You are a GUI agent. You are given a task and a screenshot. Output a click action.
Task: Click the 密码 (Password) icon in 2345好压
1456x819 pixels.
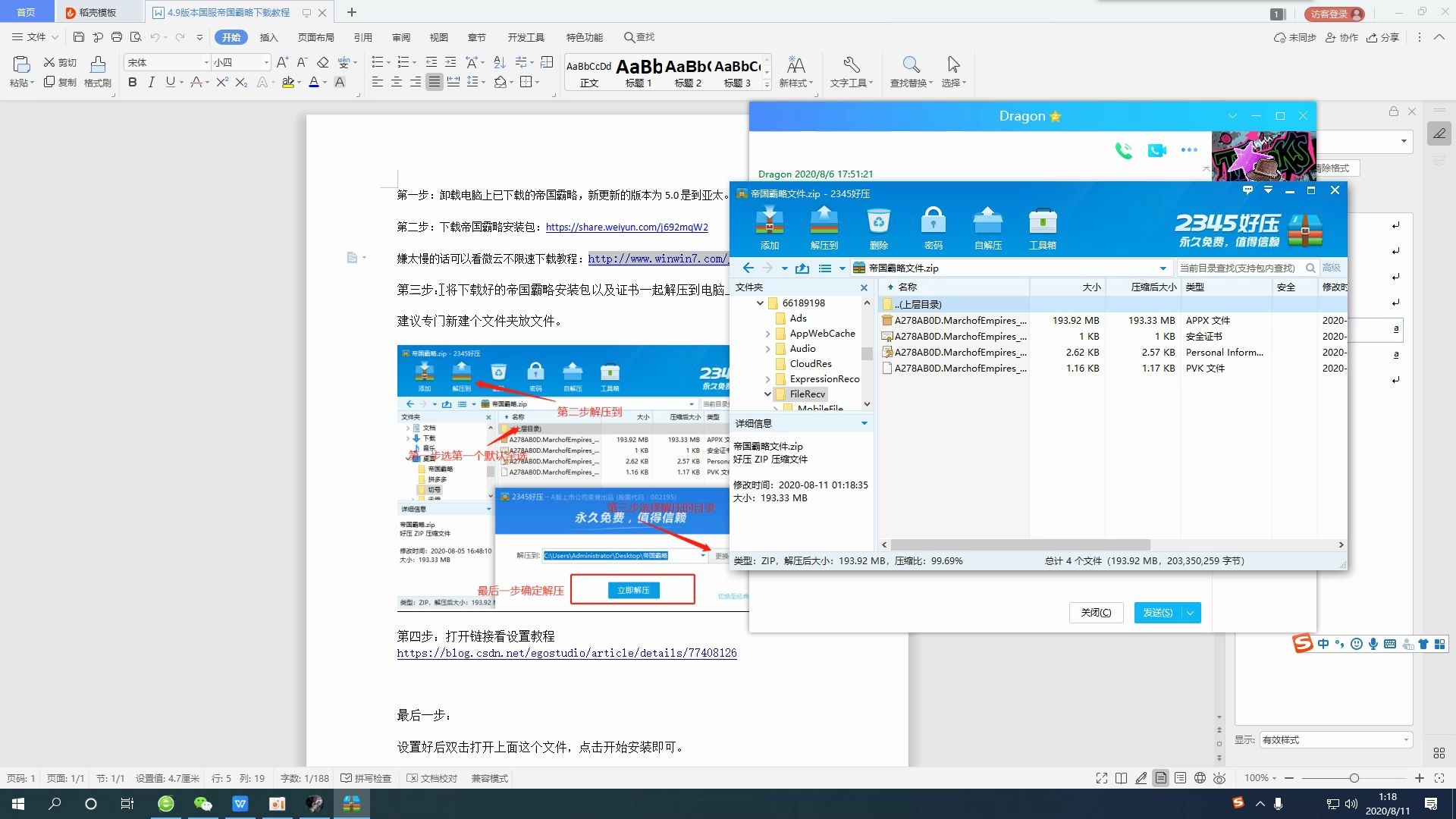point(934,227)
